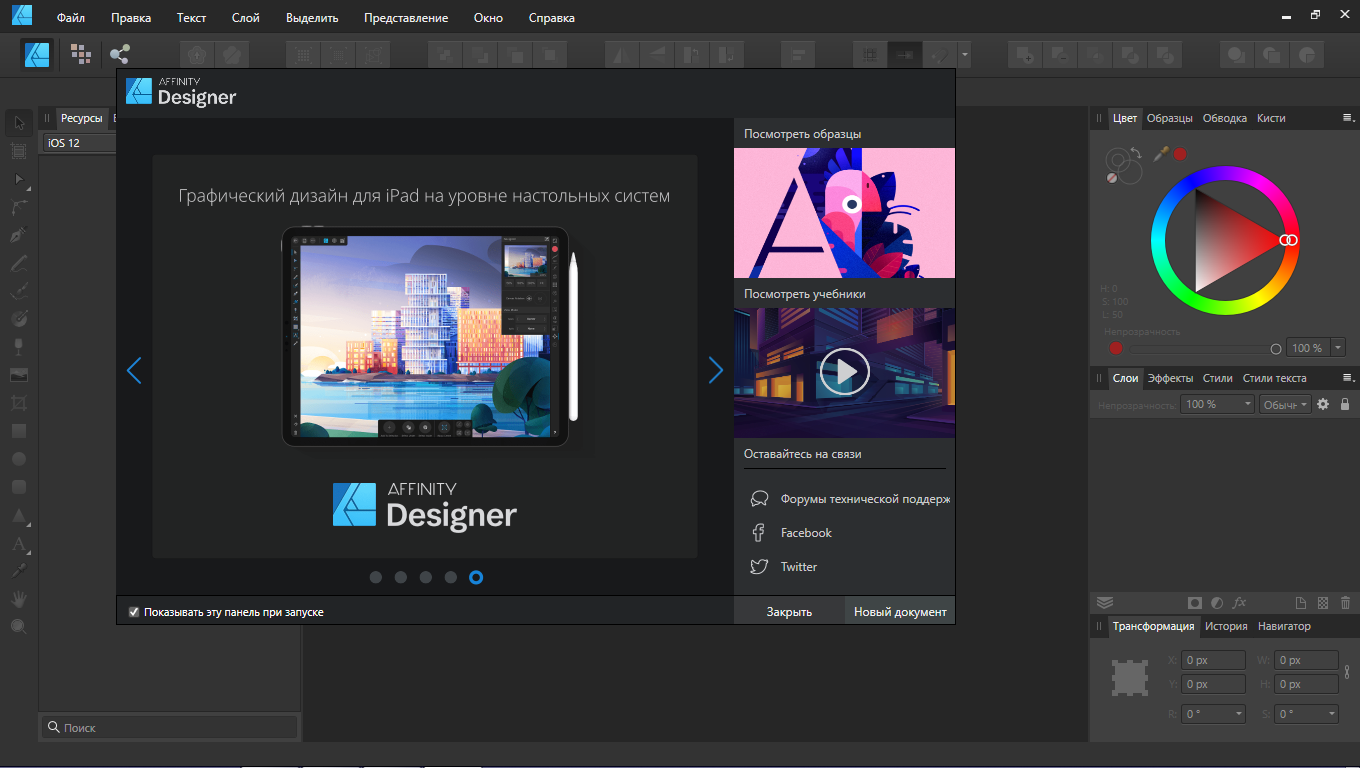Select the fifth carousel page dot
1360x768 pixels.
coord(476,577)
